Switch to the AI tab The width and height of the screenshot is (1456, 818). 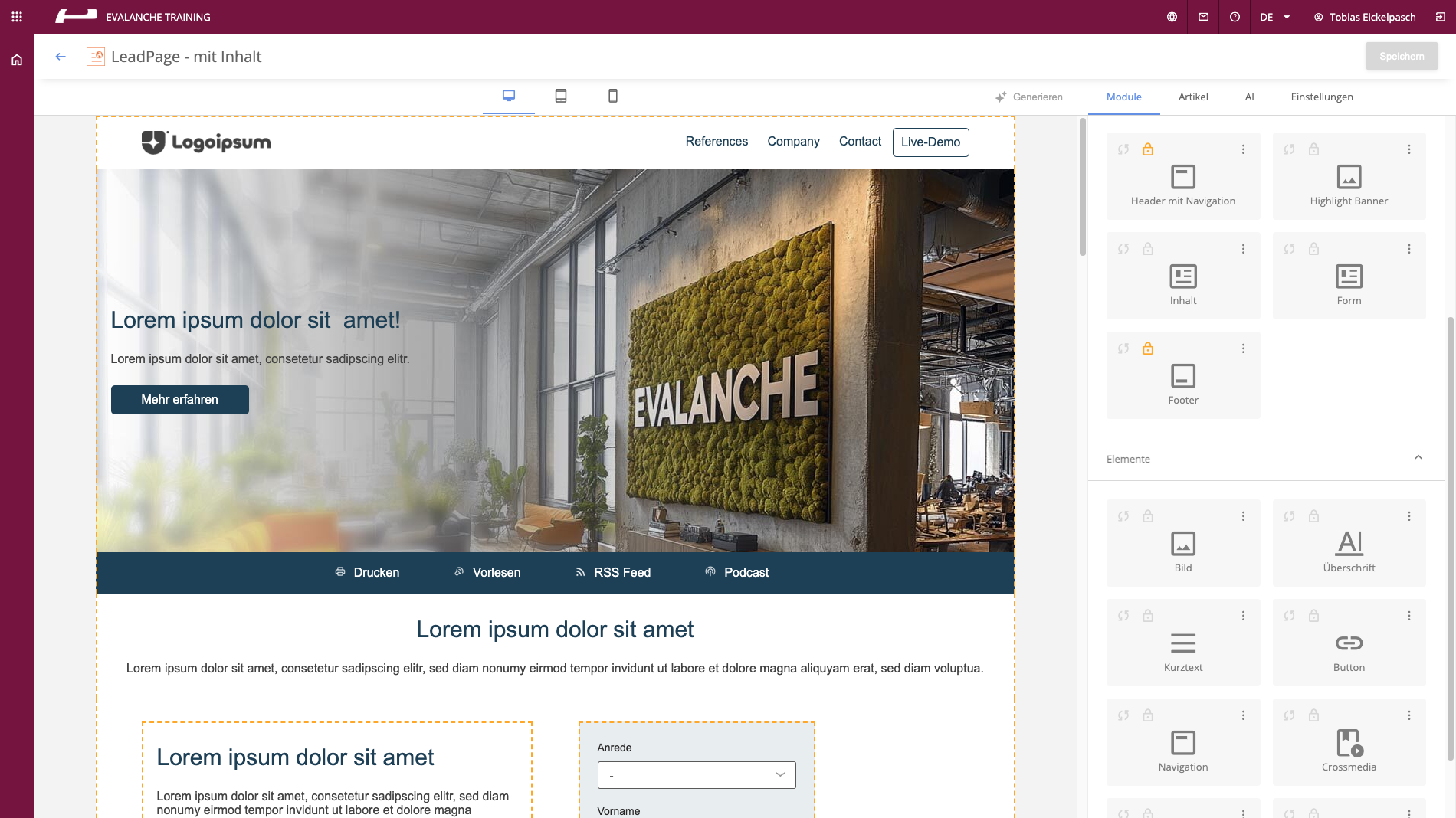[x=1249, y=97]
